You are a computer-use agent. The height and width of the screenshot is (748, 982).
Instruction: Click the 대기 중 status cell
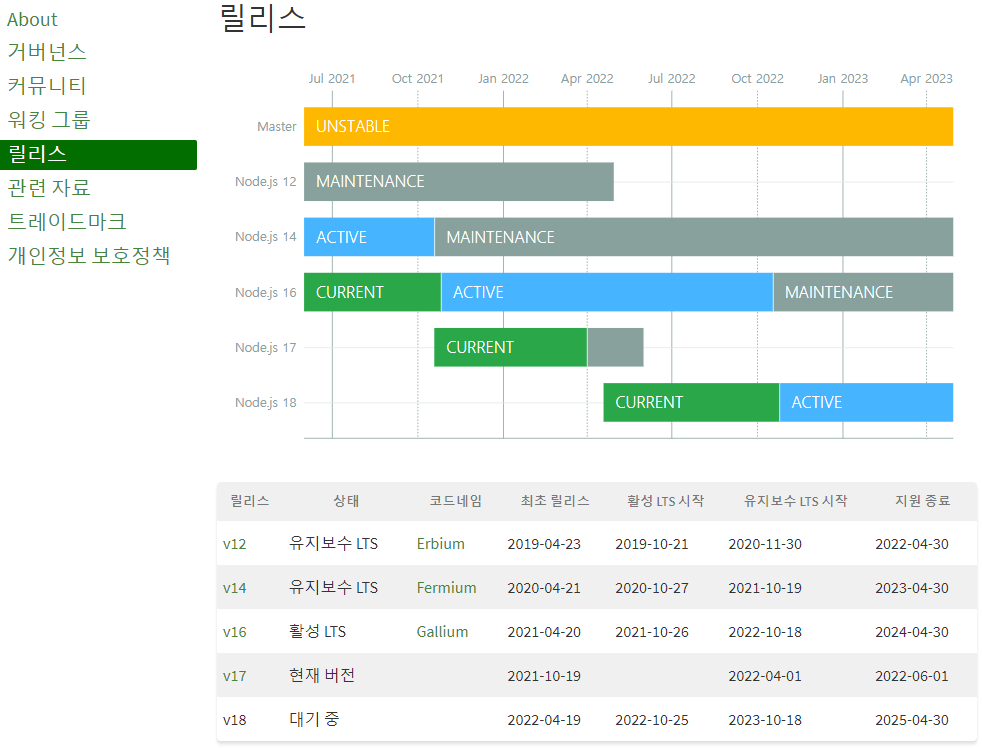(x=314, y=719)
